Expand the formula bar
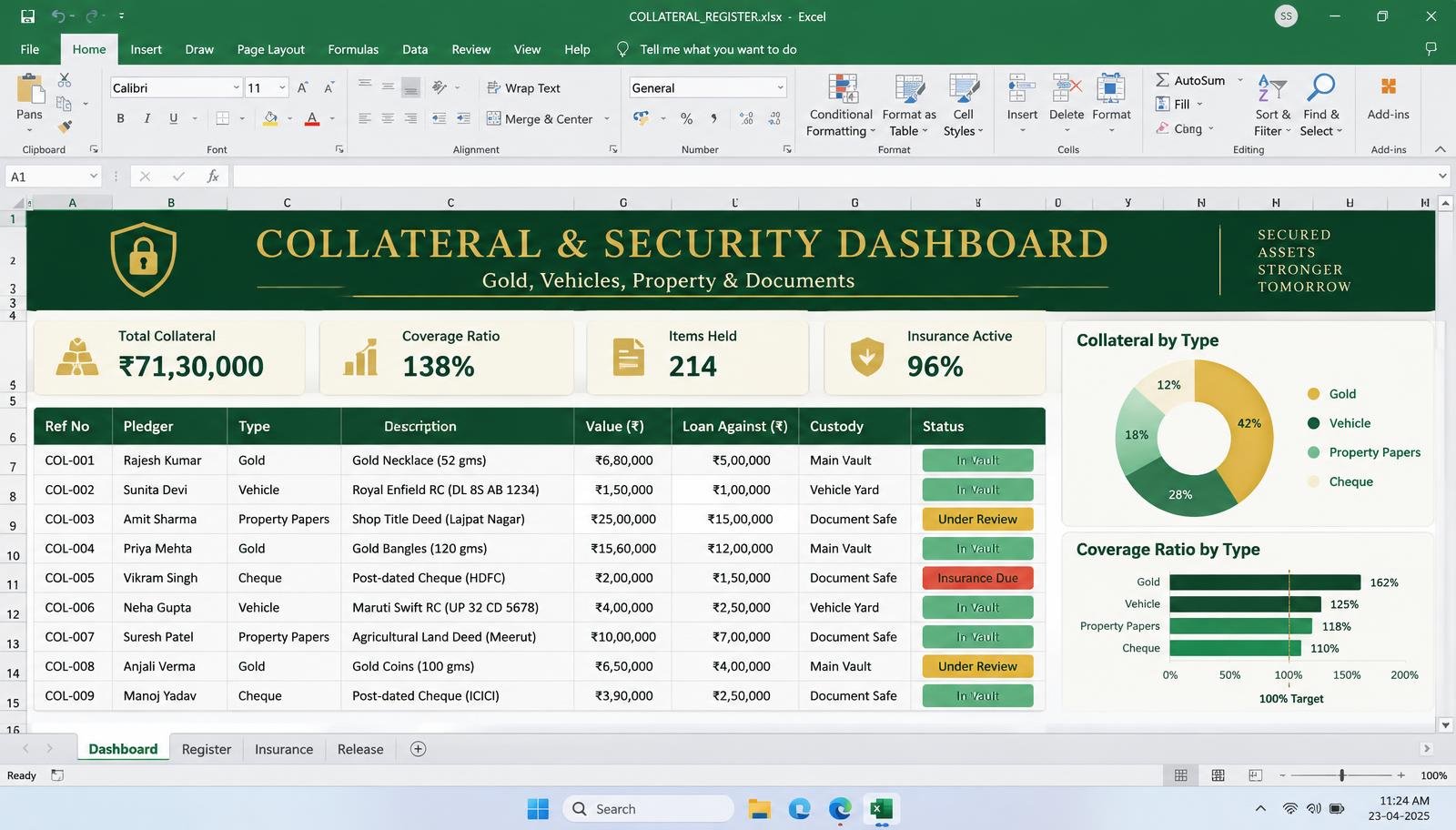 point(1442,177)
